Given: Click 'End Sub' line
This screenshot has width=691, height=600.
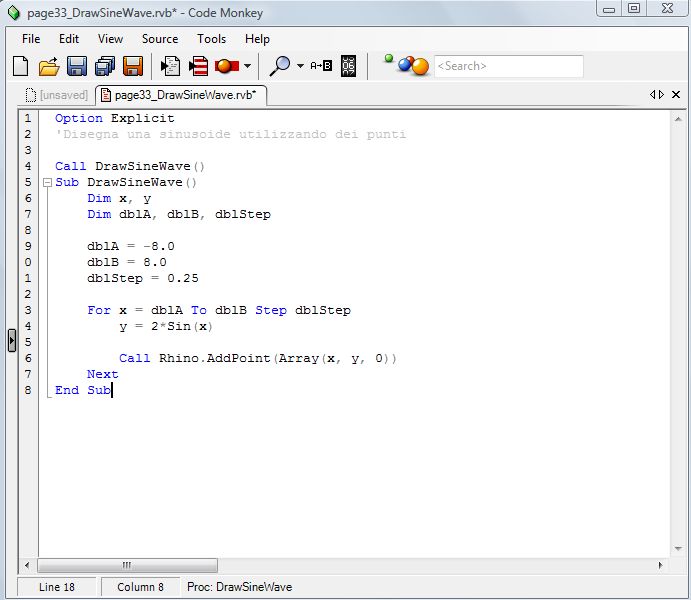Looking at the screenshot, I should [x=83, y=390].
